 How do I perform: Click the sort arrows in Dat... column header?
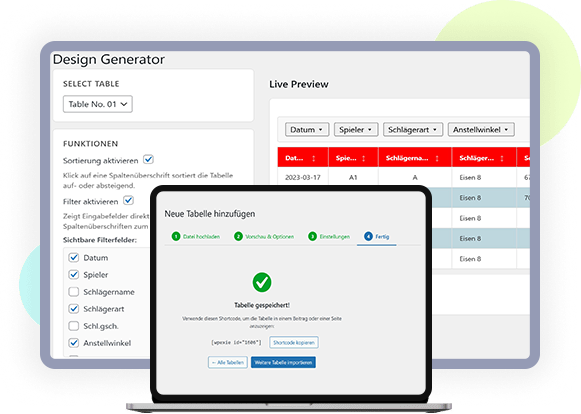(314, 158)
